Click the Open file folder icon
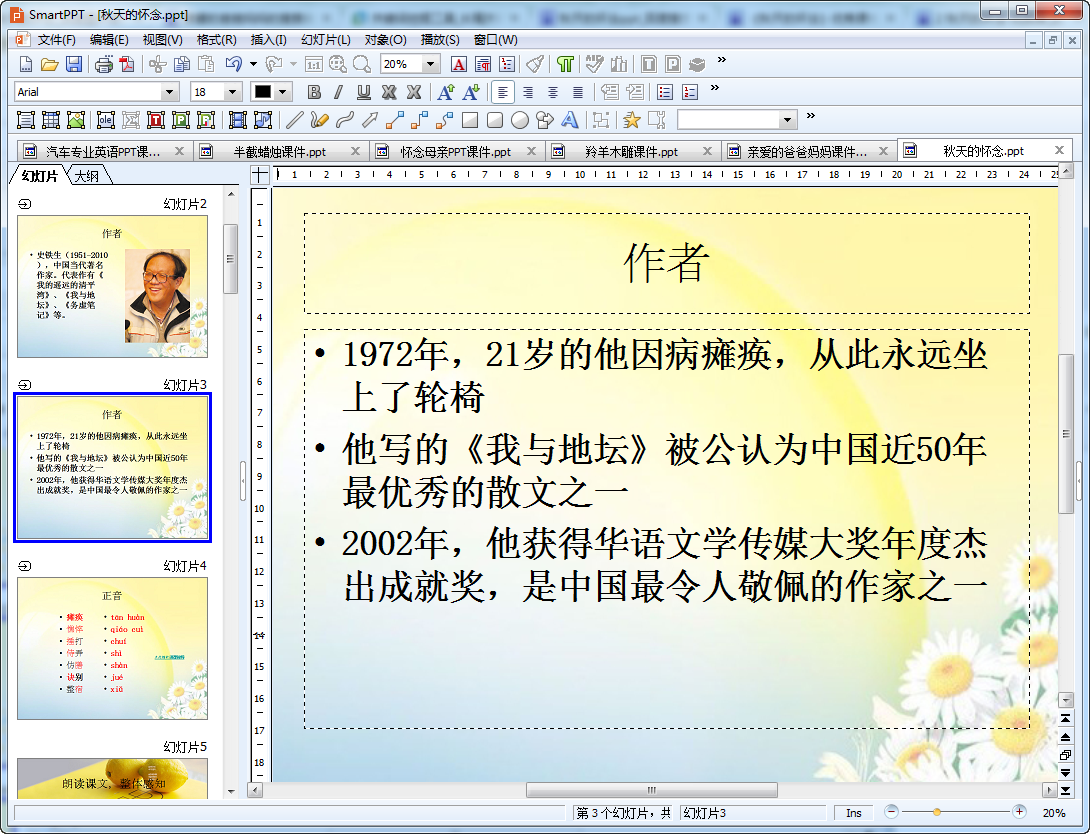Viewport: 1090px width, 834px height. tap(49, 65)
